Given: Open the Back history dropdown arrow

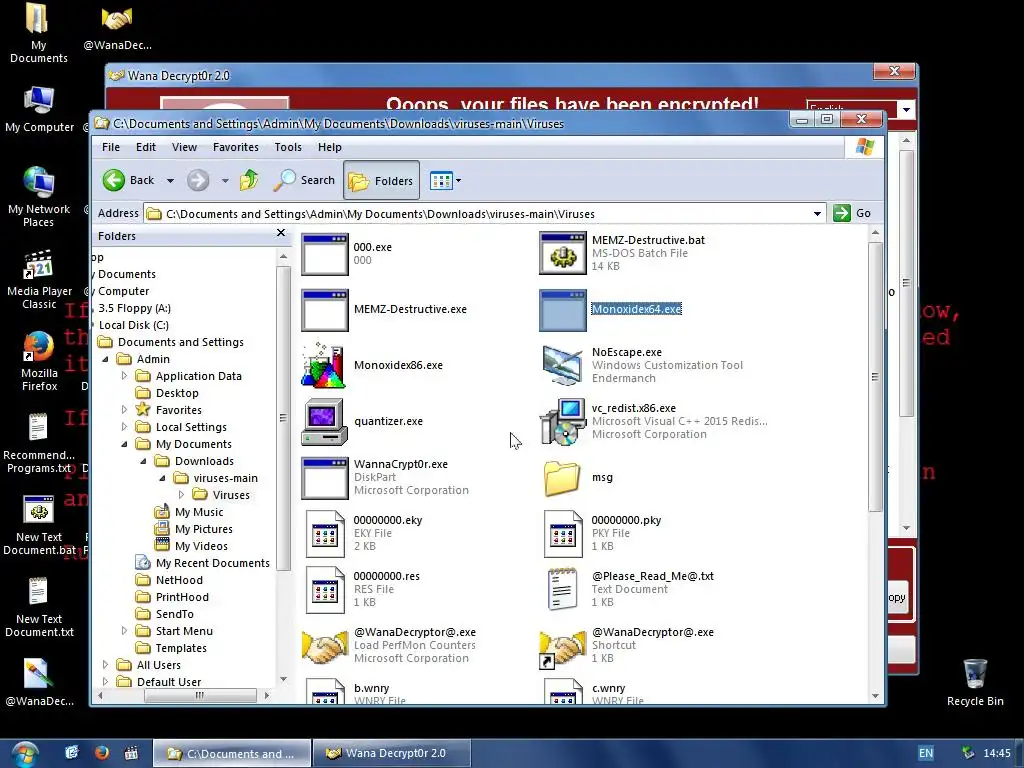Looking at the screenshot, I should coord(170,180).
